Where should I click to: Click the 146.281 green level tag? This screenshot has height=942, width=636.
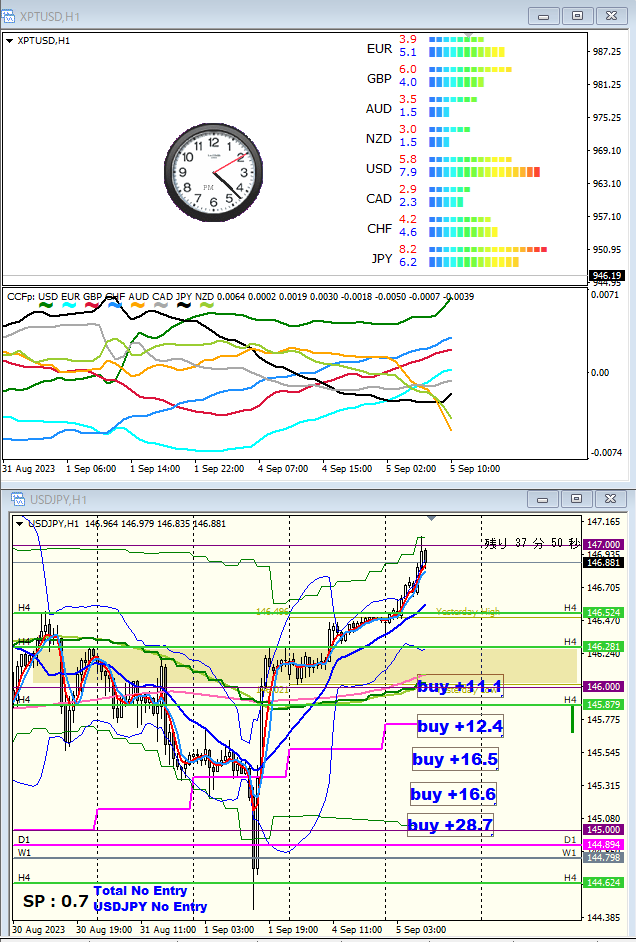tap(603, 647)
